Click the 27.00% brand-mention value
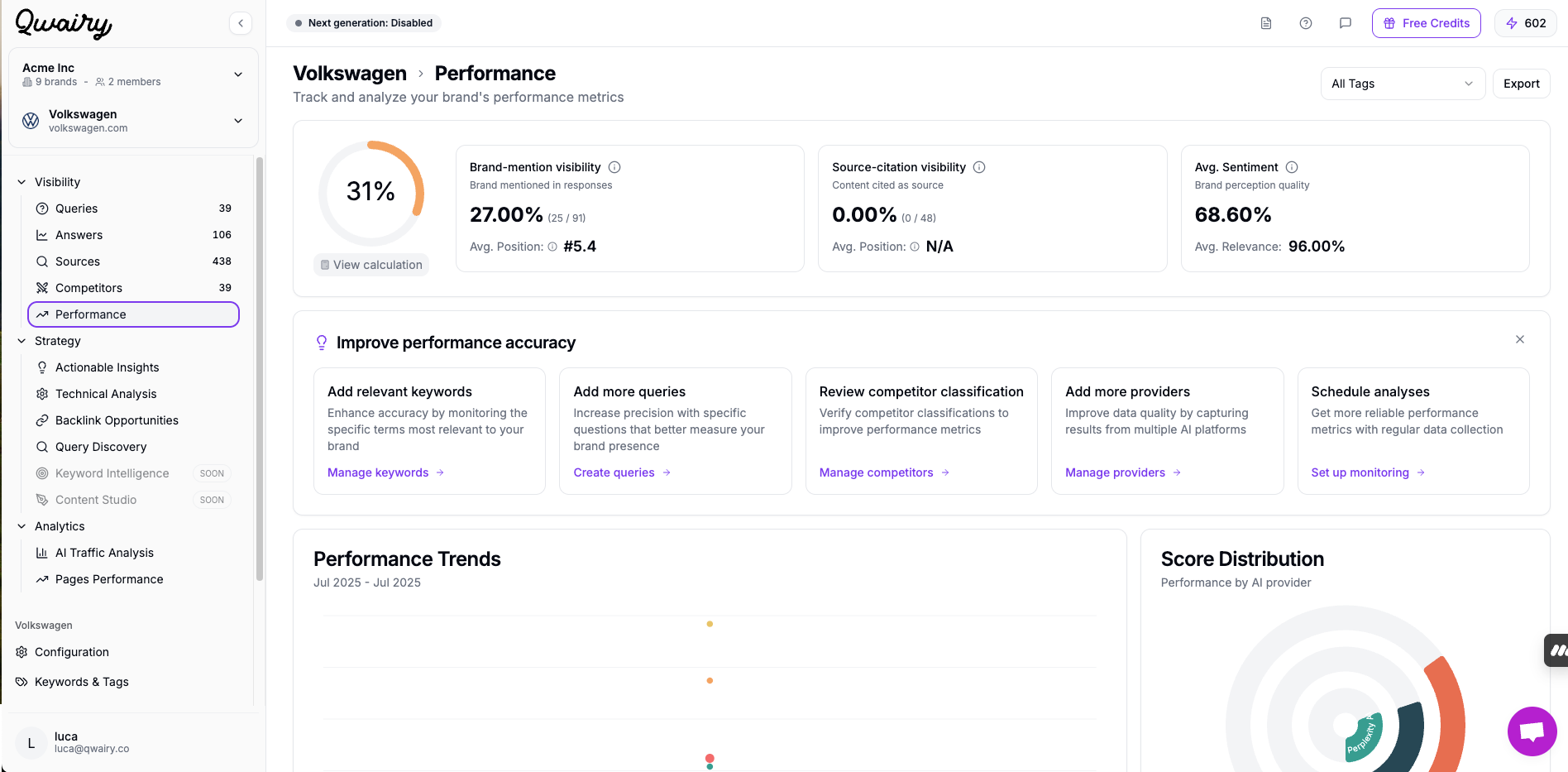This screenshot has height=772, width=1568. (506, 215)
